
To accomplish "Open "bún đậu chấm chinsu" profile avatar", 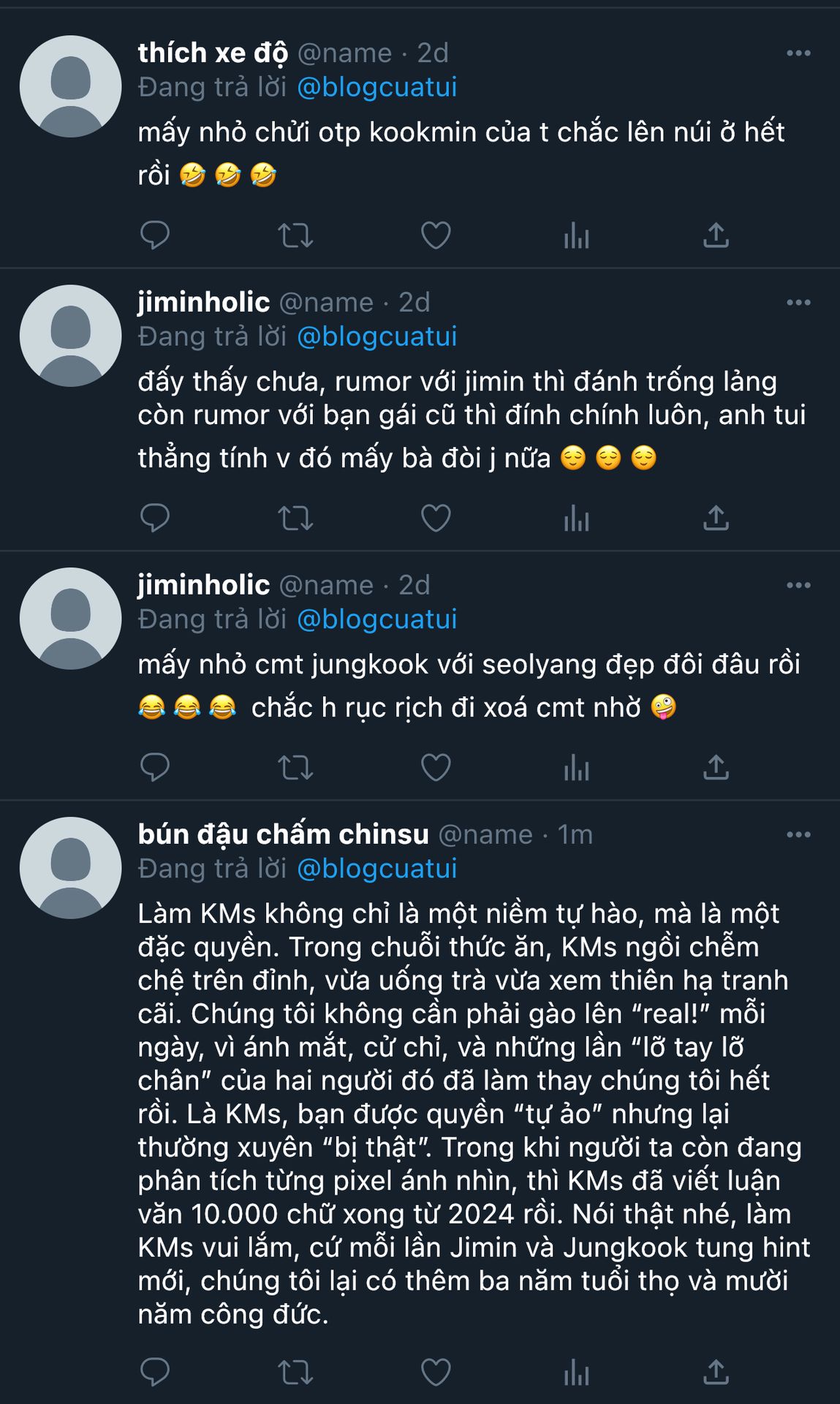I will (70, 868).
